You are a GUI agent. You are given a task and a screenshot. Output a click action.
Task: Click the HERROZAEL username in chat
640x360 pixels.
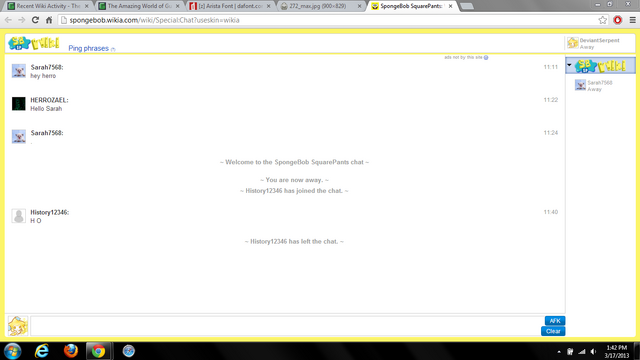(x=49, y=100)
